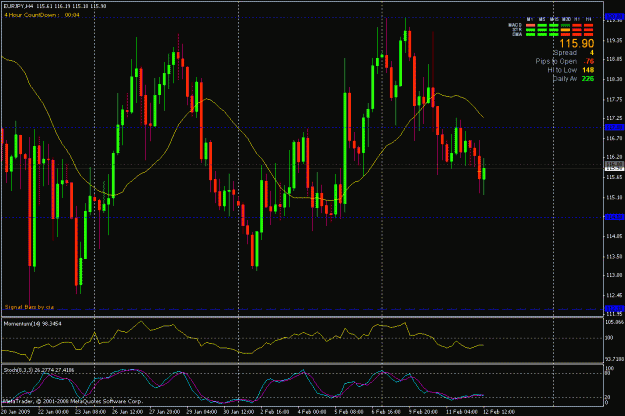Click the 'Hi to Low' label
Image resolution: width=625 pixels, height=416 pixels.
coord(562,70)
